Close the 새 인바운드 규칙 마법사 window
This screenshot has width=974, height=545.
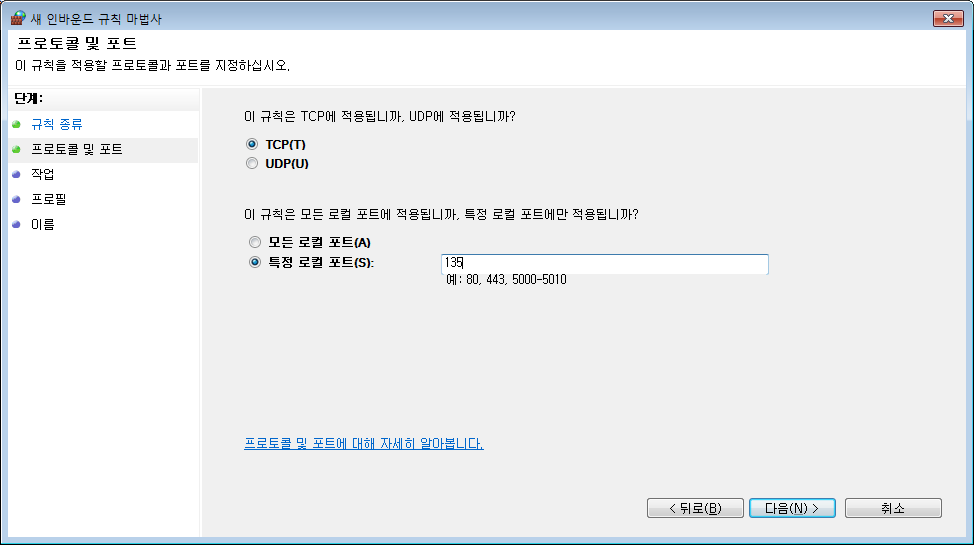[948, 19]
